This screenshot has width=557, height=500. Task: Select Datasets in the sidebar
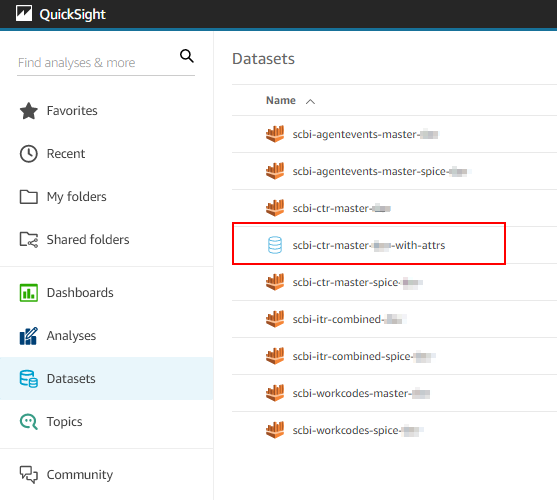click(x=107, y=379)
